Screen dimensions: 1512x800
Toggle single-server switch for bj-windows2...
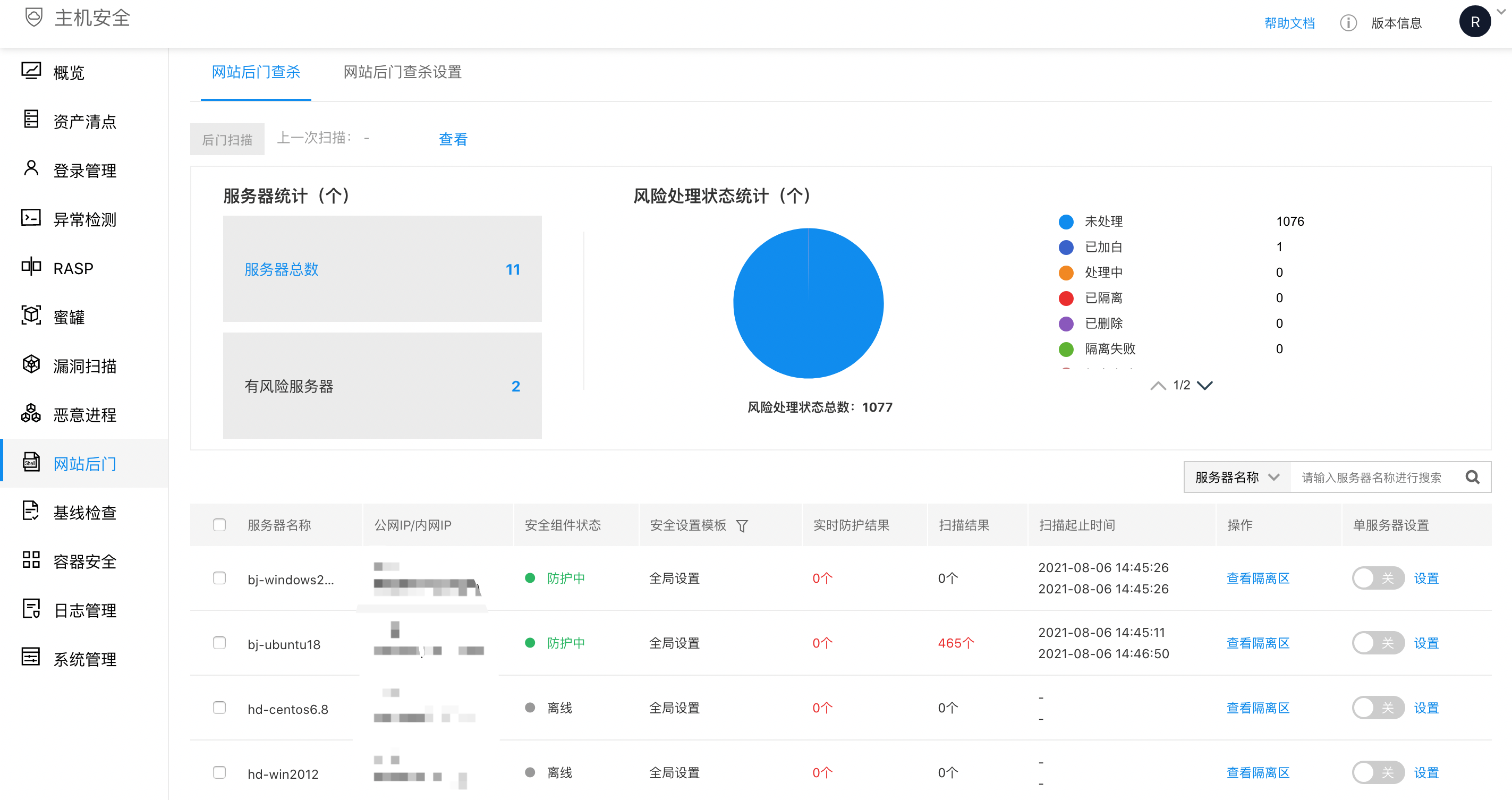coord(1378,578)
